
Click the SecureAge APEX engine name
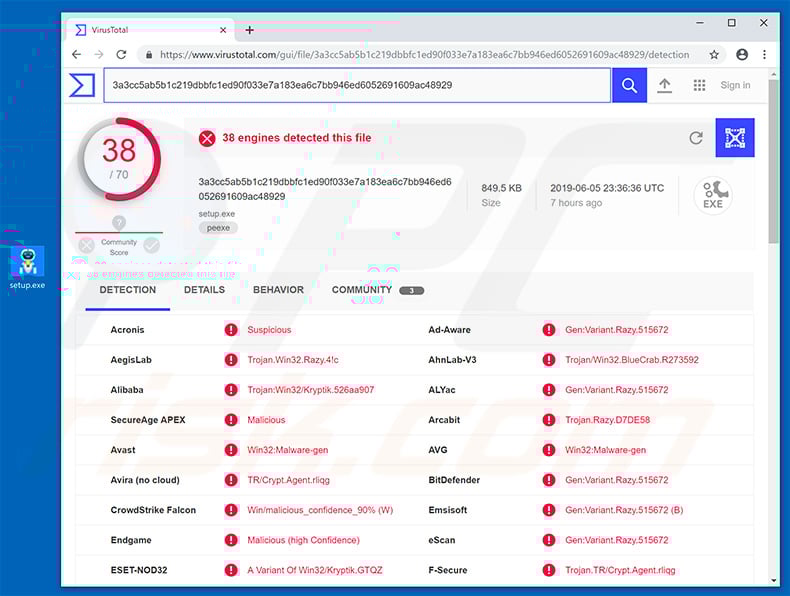coord(148,420)
